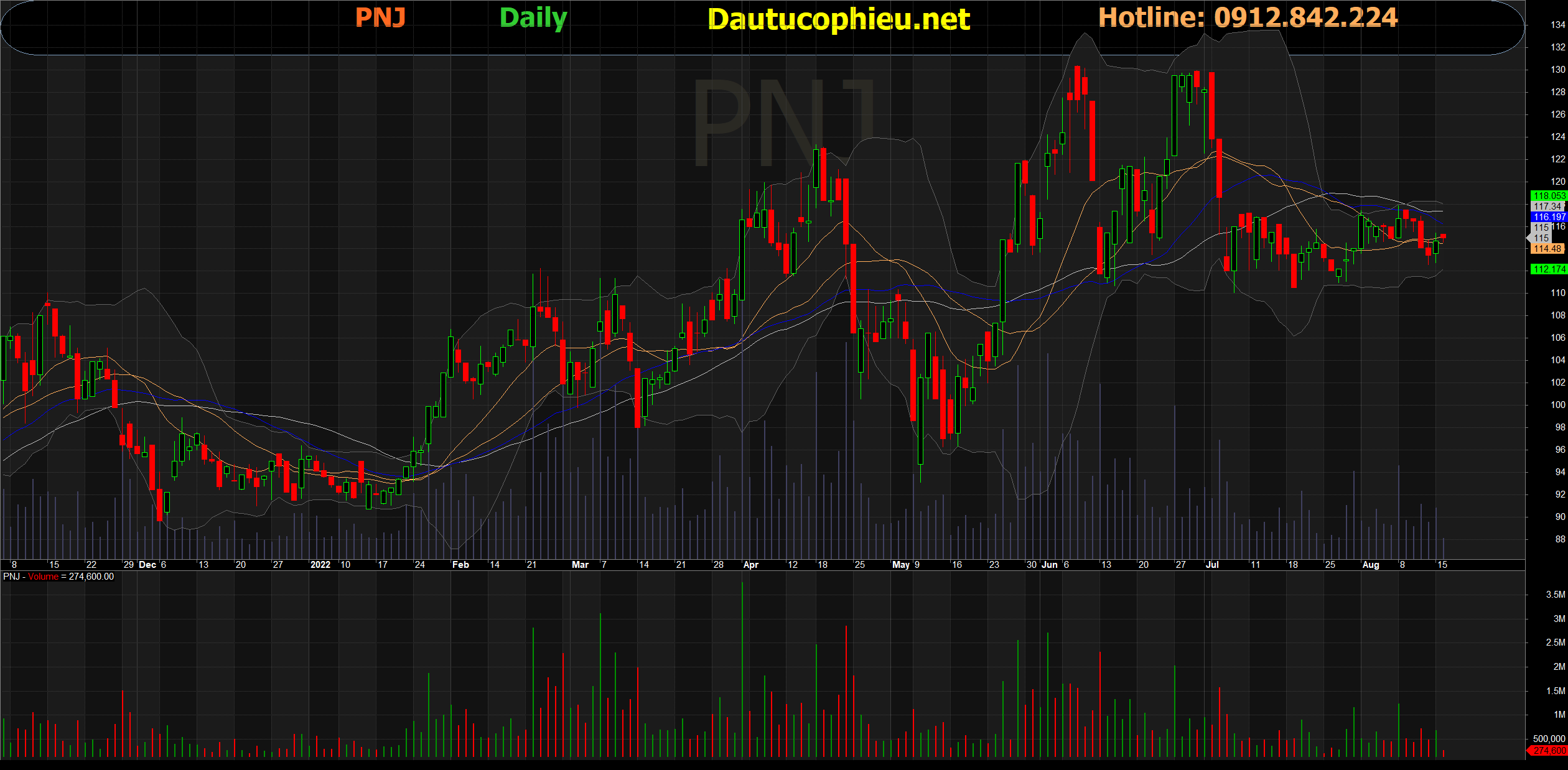Click the orange 114.48 price tag

pyautogui.click(x=1547, y=249)
